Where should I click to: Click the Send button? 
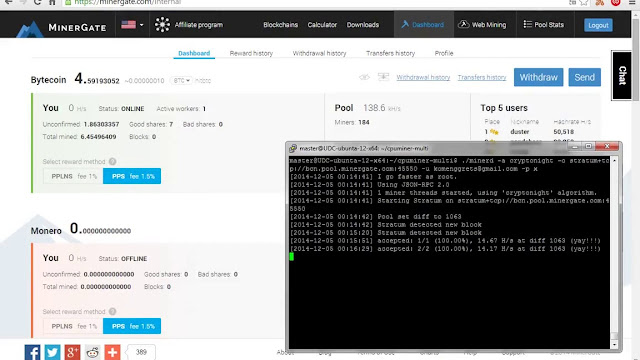tap(584, 77)
